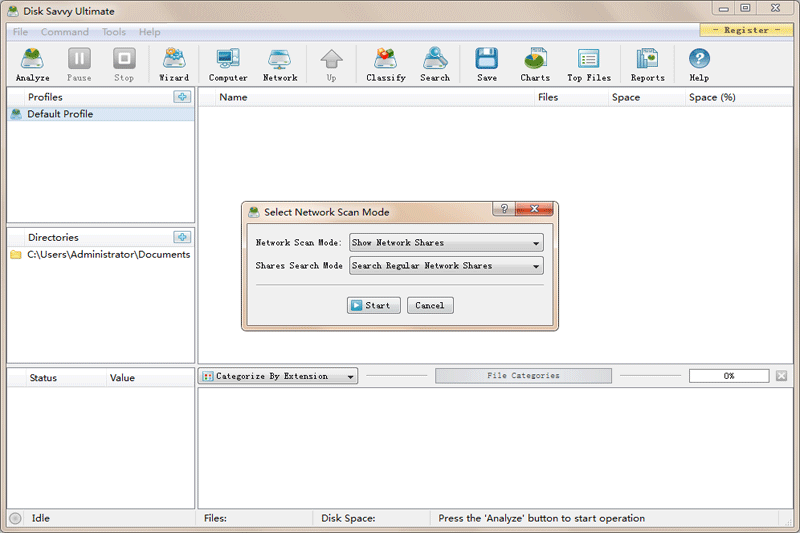
Task: Open the Charts tool
Action: pos(535,64)
